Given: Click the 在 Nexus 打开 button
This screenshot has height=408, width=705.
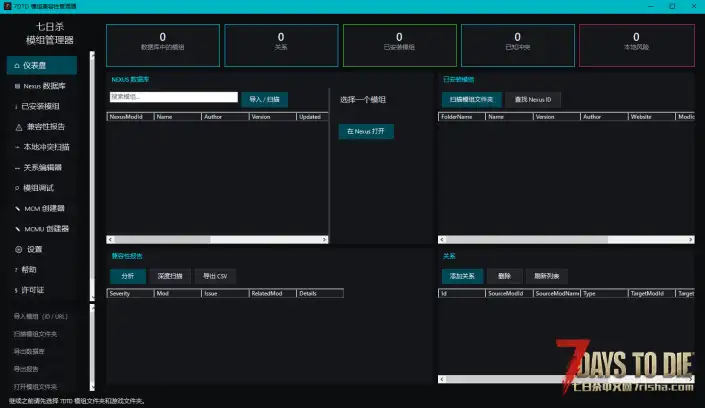Looking at the screenshot, I should click(366, 131).
